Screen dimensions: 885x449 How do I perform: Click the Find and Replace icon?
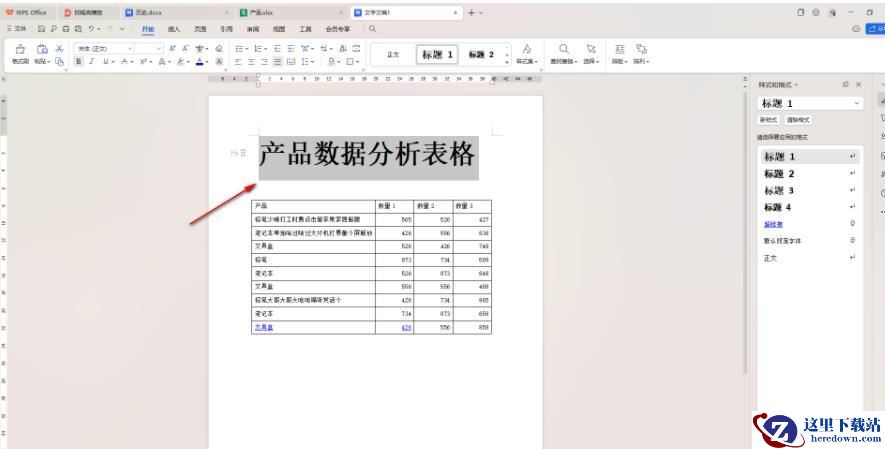pyautogui.click(x=564, y=50)
